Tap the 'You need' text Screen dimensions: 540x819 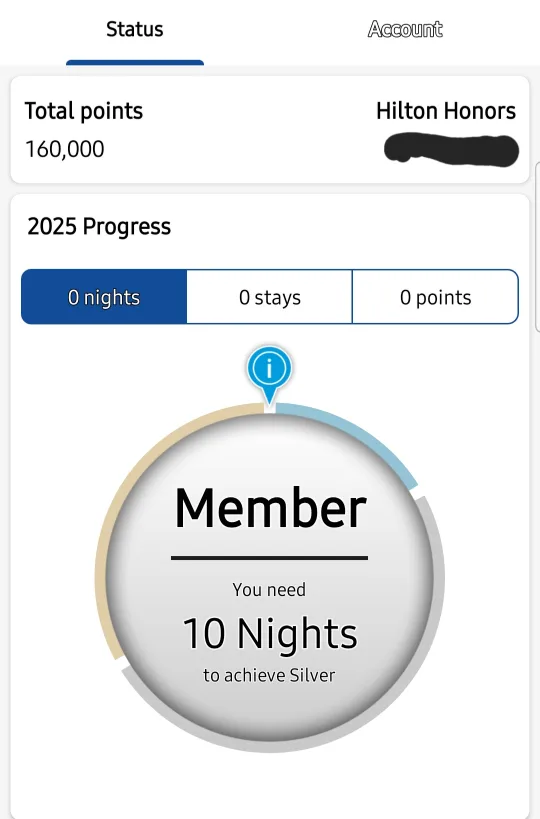click(269, 590)
